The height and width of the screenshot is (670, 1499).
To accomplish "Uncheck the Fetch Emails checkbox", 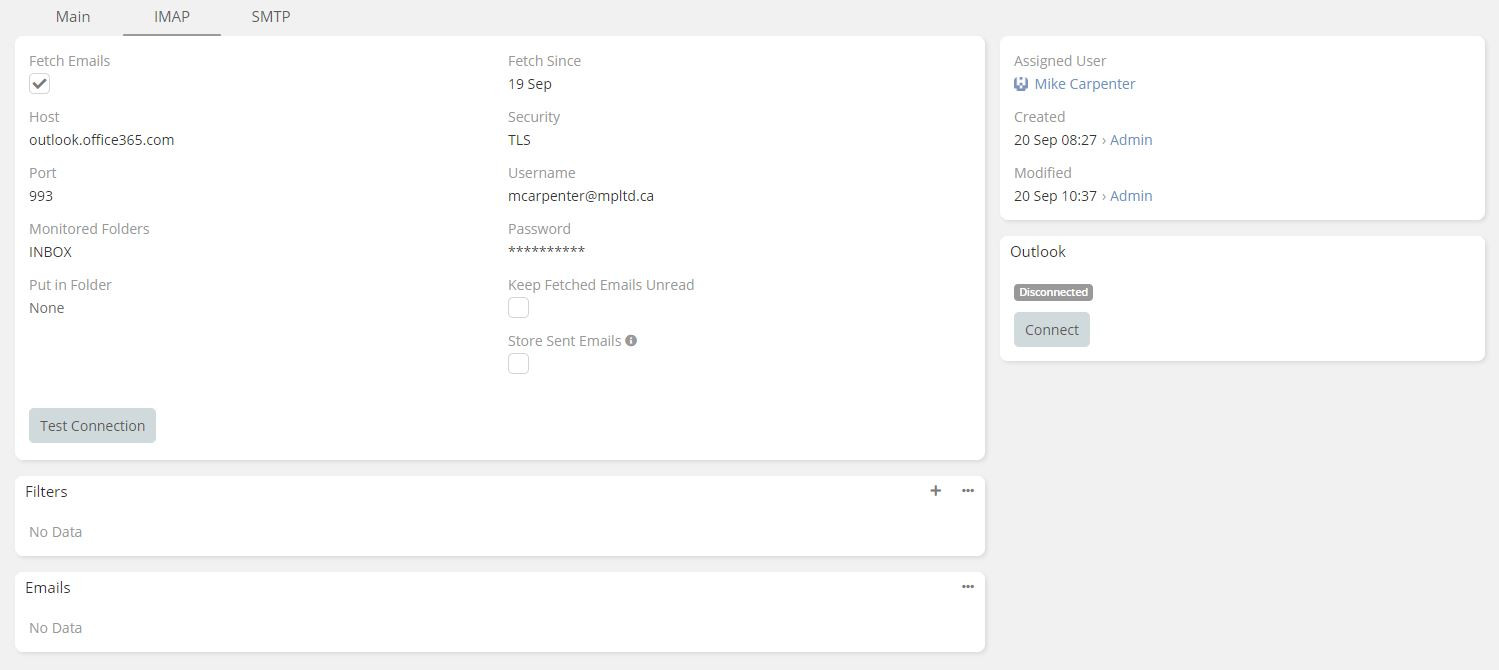I will point(40,84).
